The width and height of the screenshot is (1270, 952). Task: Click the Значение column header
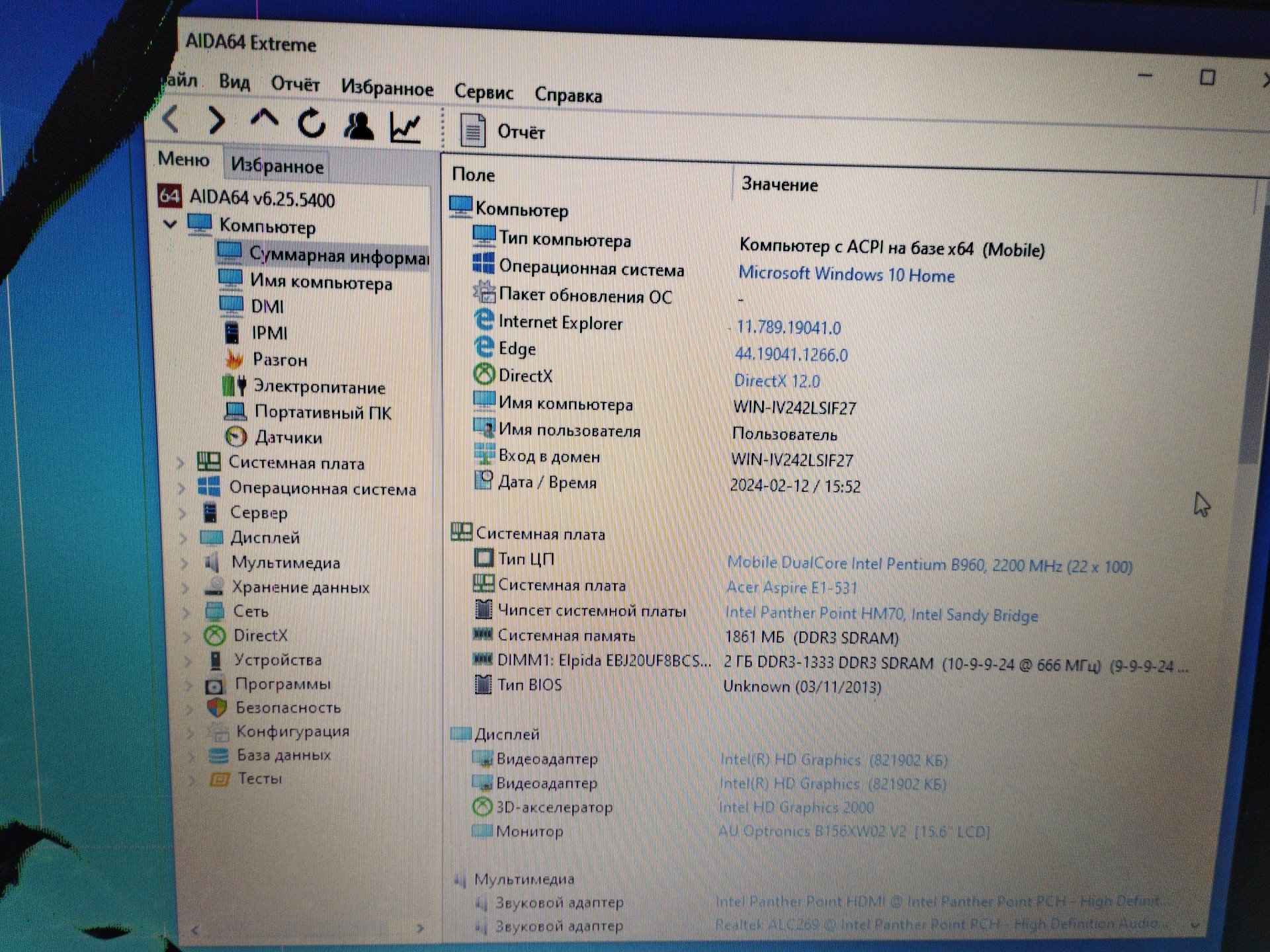click(779, 184)
